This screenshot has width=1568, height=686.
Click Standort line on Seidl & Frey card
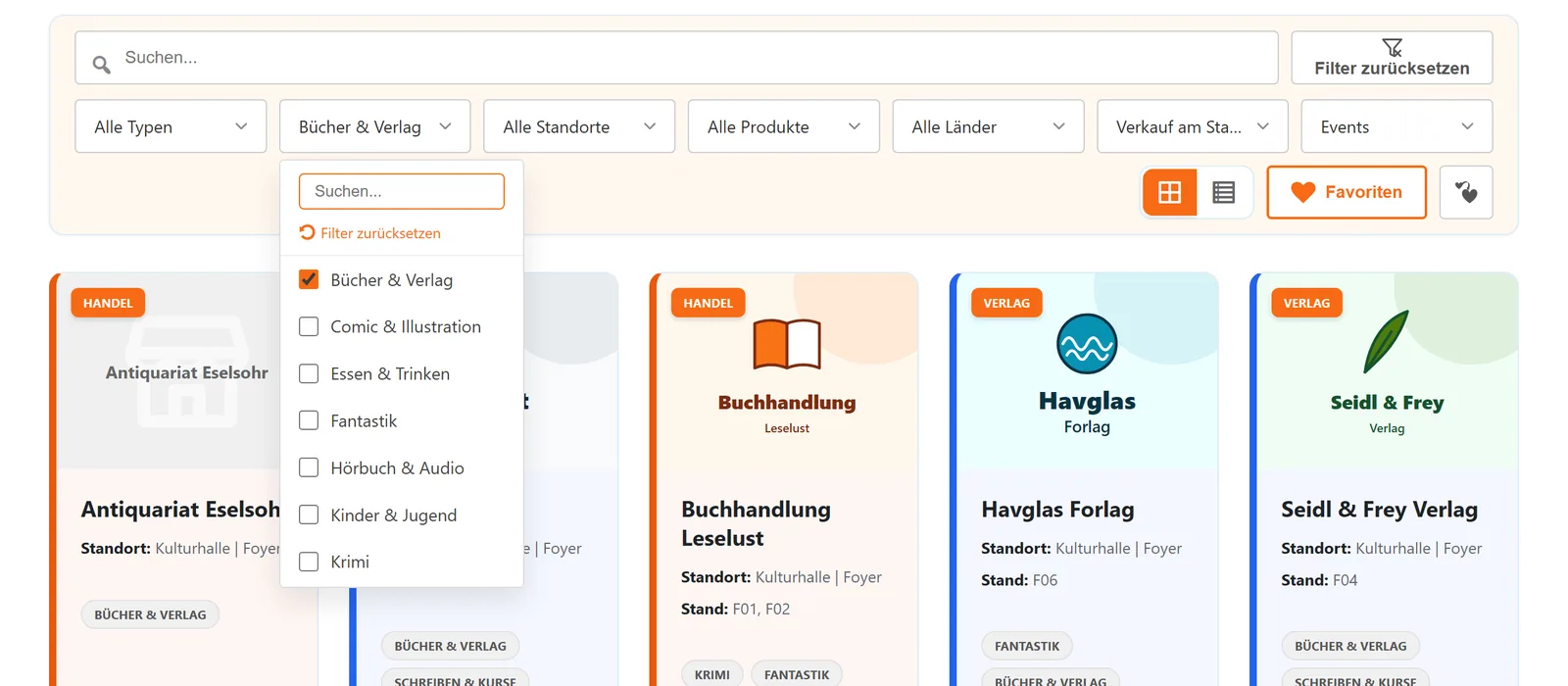[x=1381, y=549]
